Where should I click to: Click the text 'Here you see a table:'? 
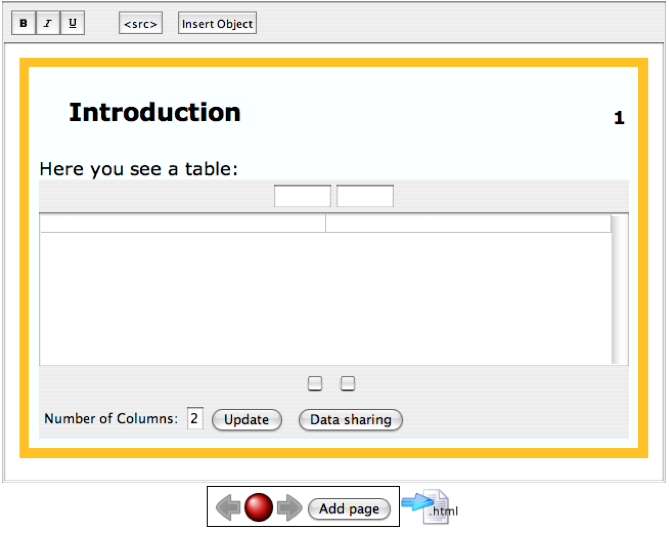pos(139,169)
